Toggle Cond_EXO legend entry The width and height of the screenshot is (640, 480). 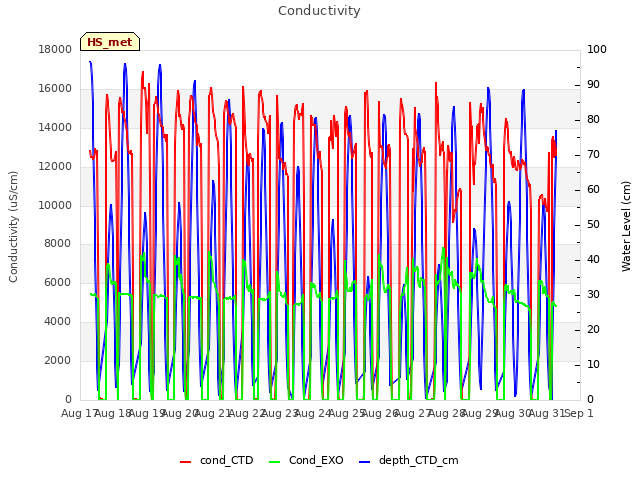(x=307, y=460)
